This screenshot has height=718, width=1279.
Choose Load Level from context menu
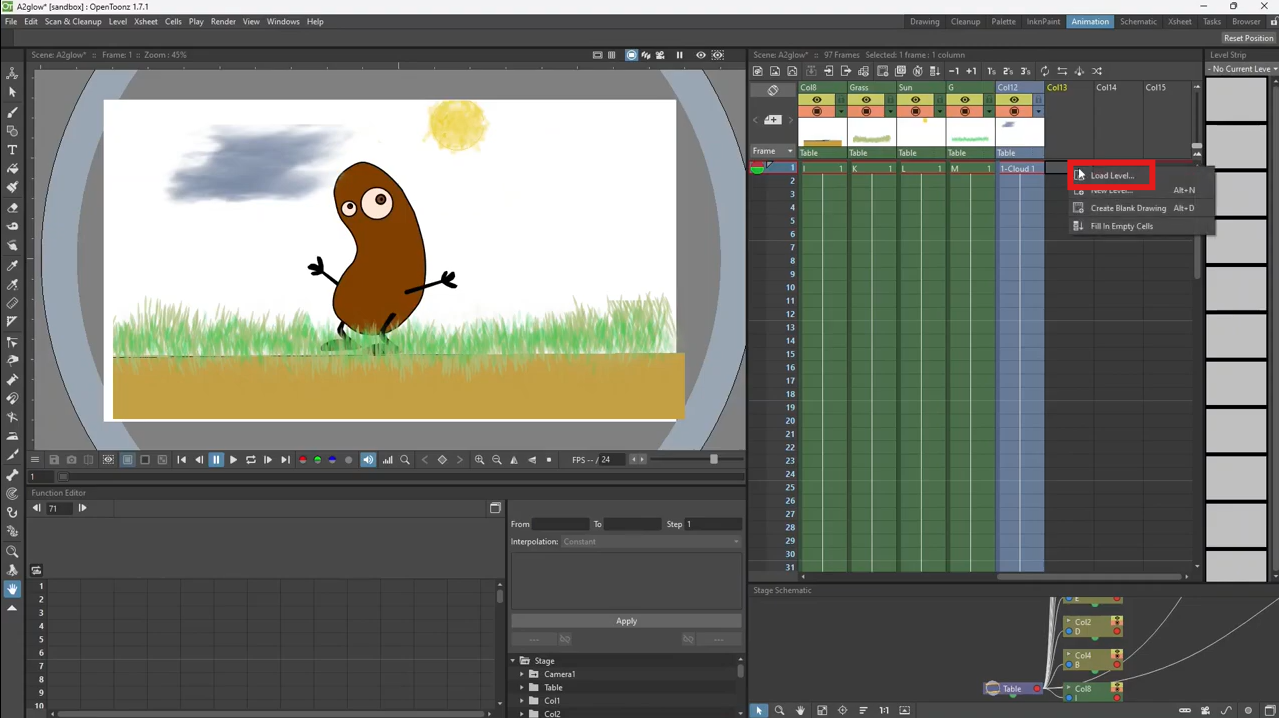click(x=1112, y=176)
